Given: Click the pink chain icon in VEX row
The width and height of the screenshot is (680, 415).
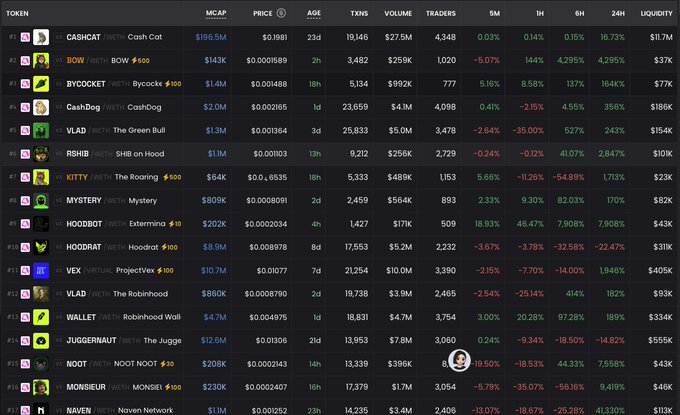Looking at the screenshot, I should pyautogui.click(x=26, y=271).
